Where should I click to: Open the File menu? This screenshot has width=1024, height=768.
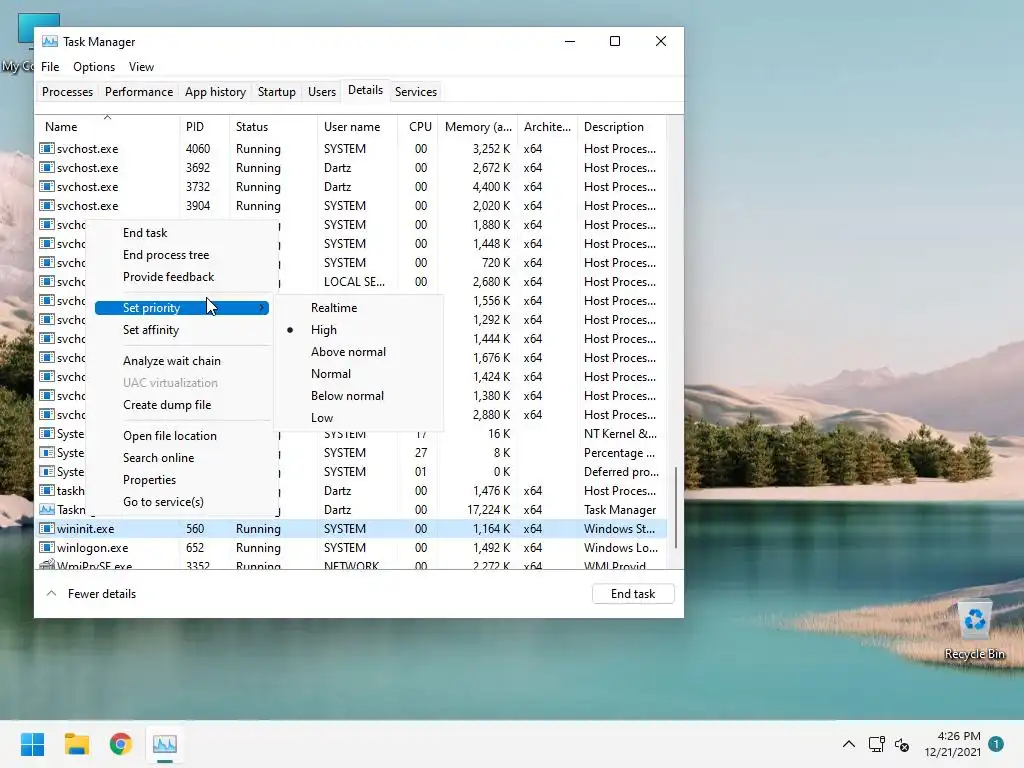pyautogui.click(x=50, y=67)
